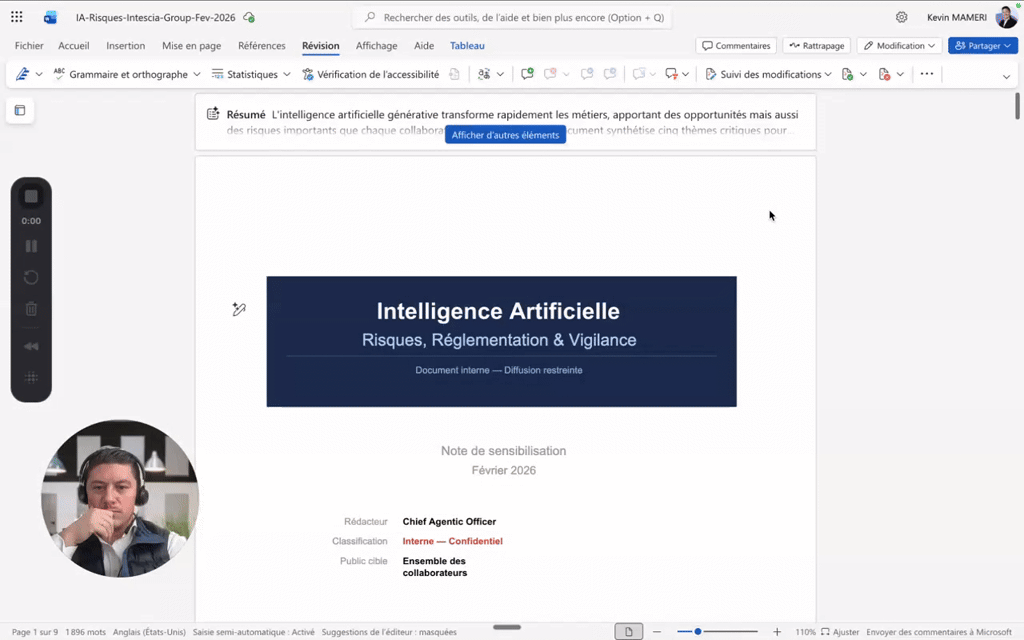Click the Editor pen icon
1024x640 pixels.
click(22, 74)
